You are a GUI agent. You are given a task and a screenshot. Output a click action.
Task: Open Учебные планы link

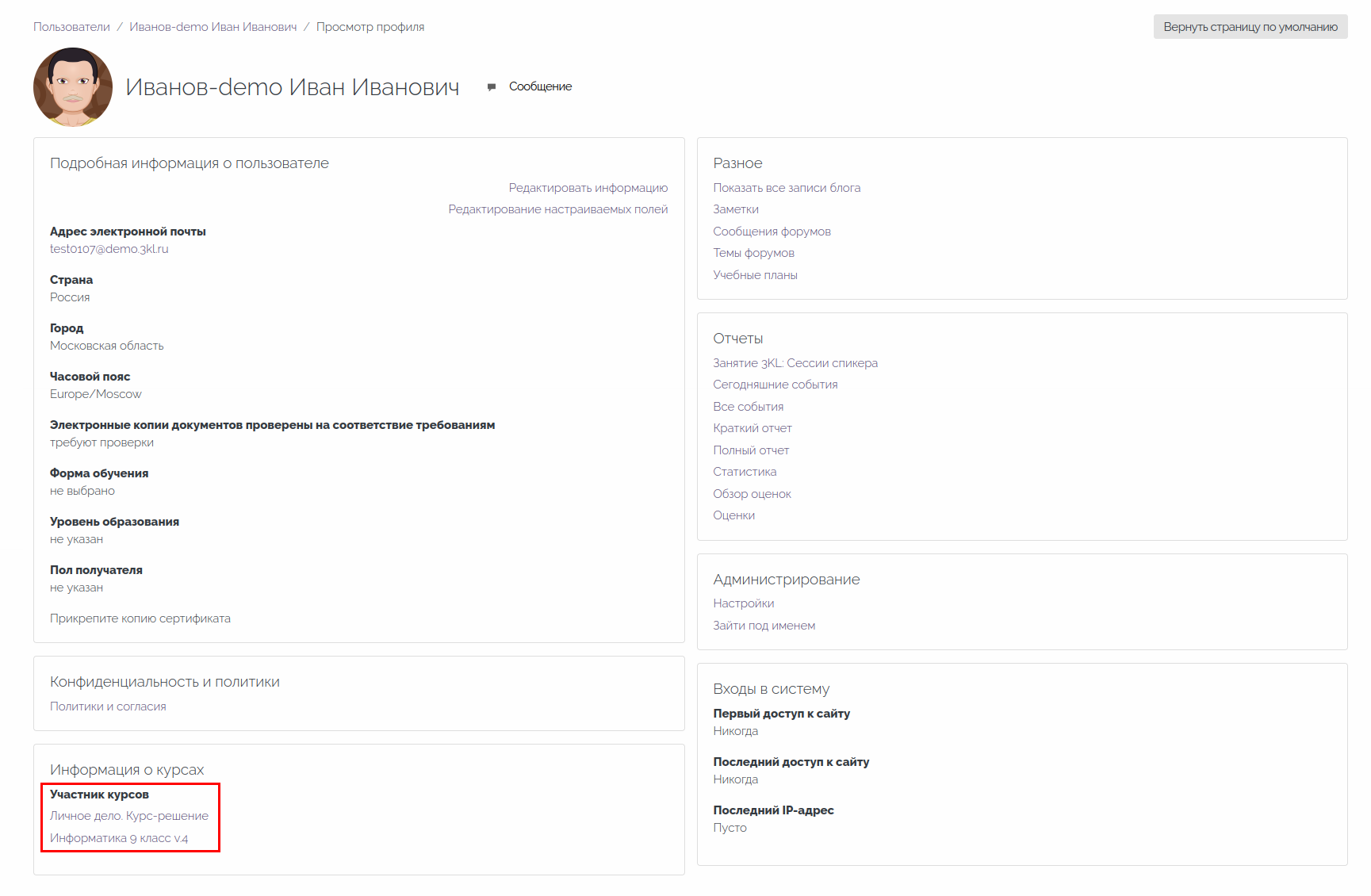[x=755, y=275]
